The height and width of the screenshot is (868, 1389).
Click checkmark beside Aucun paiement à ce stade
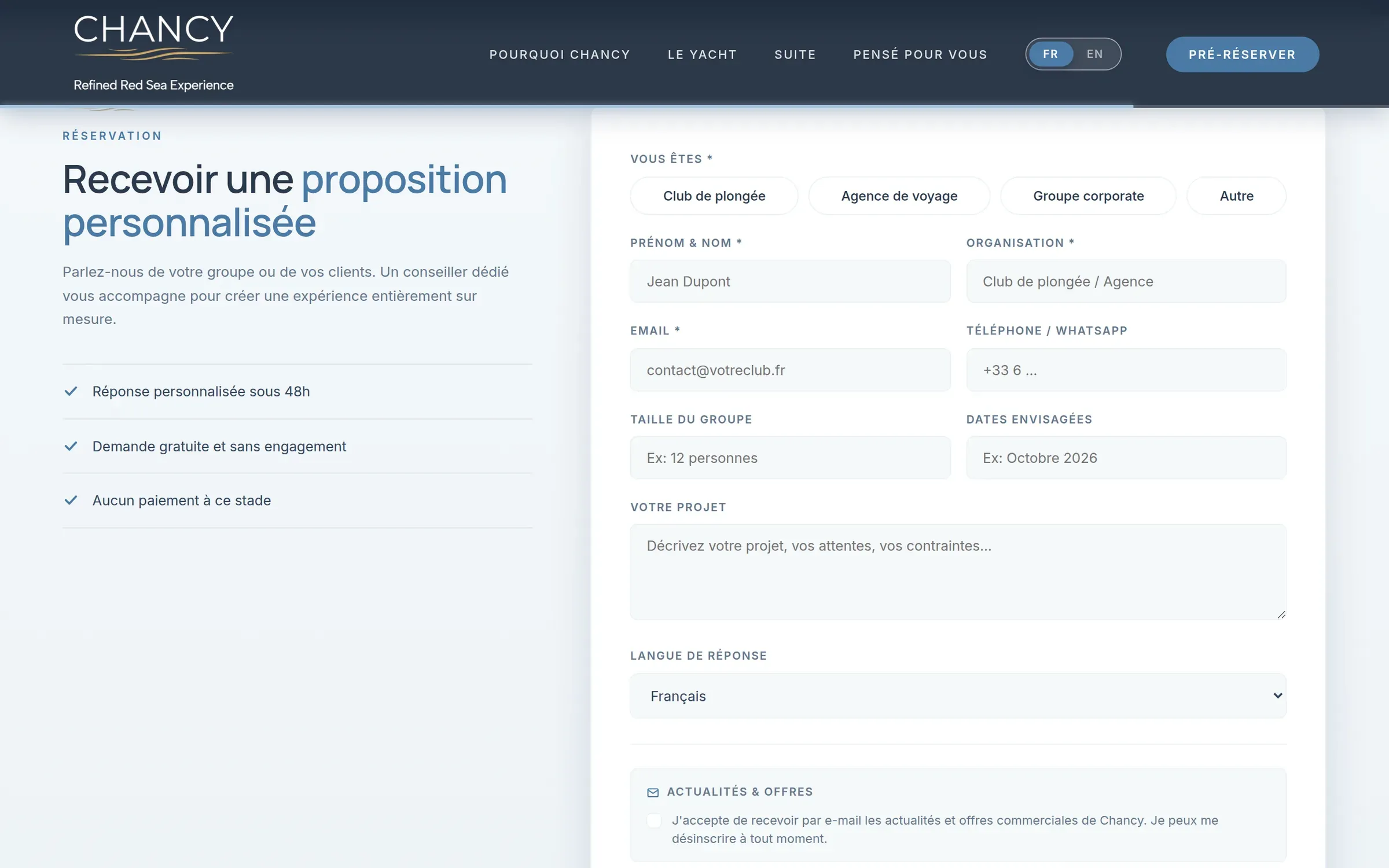pos(71,500)
